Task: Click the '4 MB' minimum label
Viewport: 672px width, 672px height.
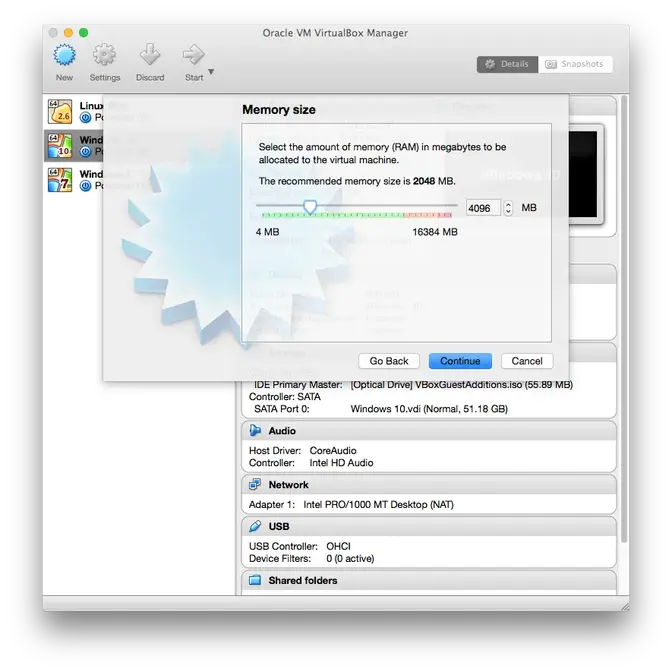Action: pyautogui.click(x=267, y=232)
